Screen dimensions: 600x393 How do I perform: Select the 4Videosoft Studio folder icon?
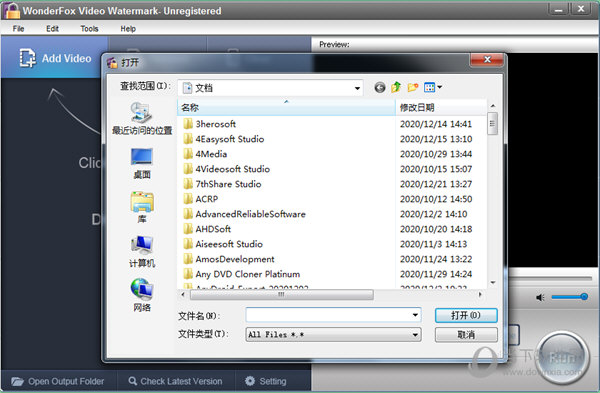(x=188, y=169)
